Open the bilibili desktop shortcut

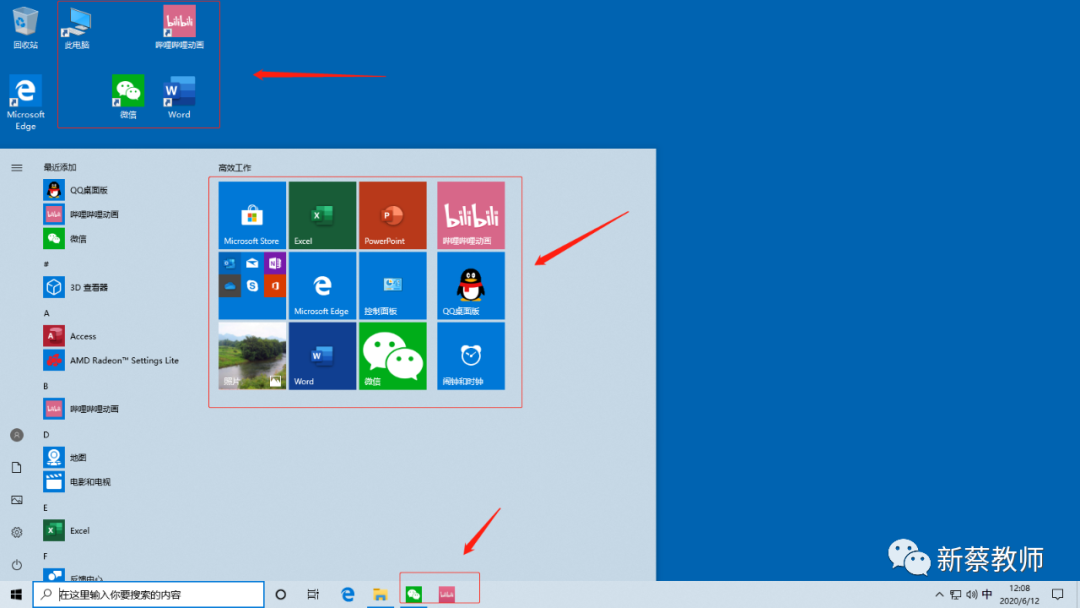pyautogui.click(x=179, y=28)
